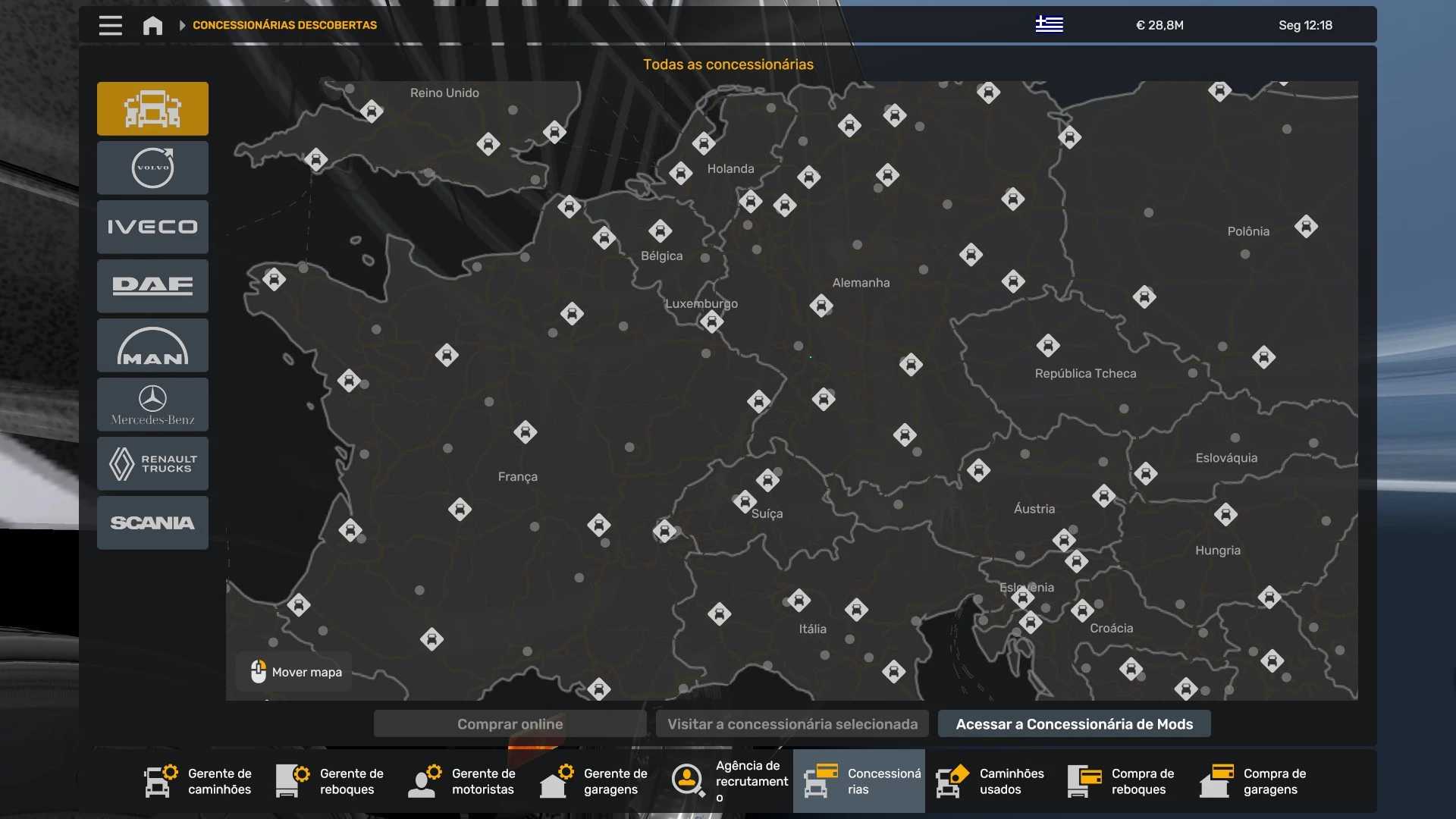
Task: Open the hamburger main menu
Action: point(110,25)
